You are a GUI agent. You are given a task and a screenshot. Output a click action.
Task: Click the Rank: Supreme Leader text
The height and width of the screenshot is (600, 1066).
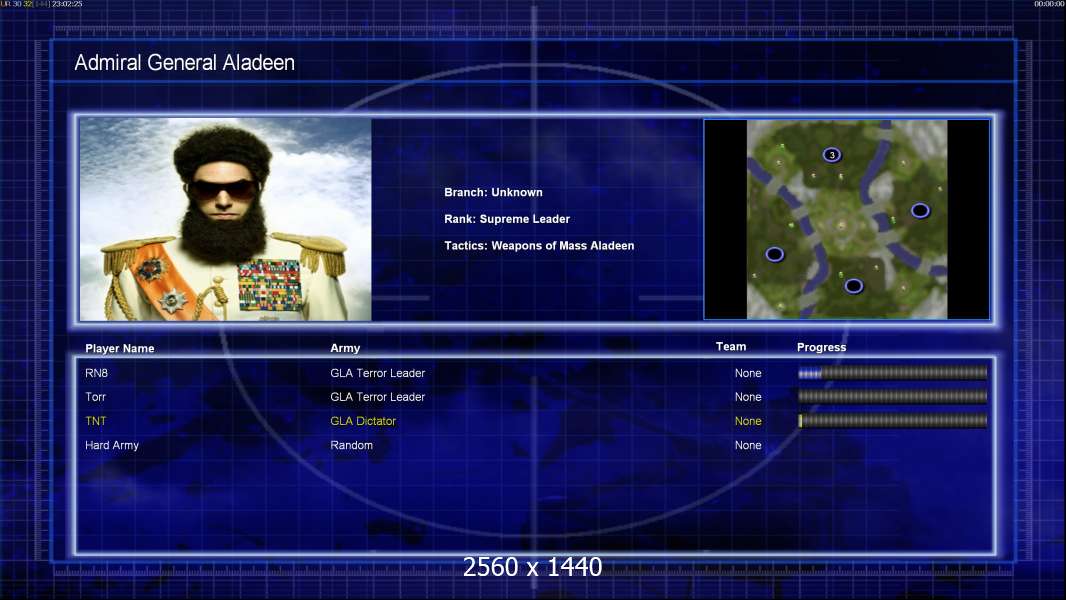click(506, 219)
